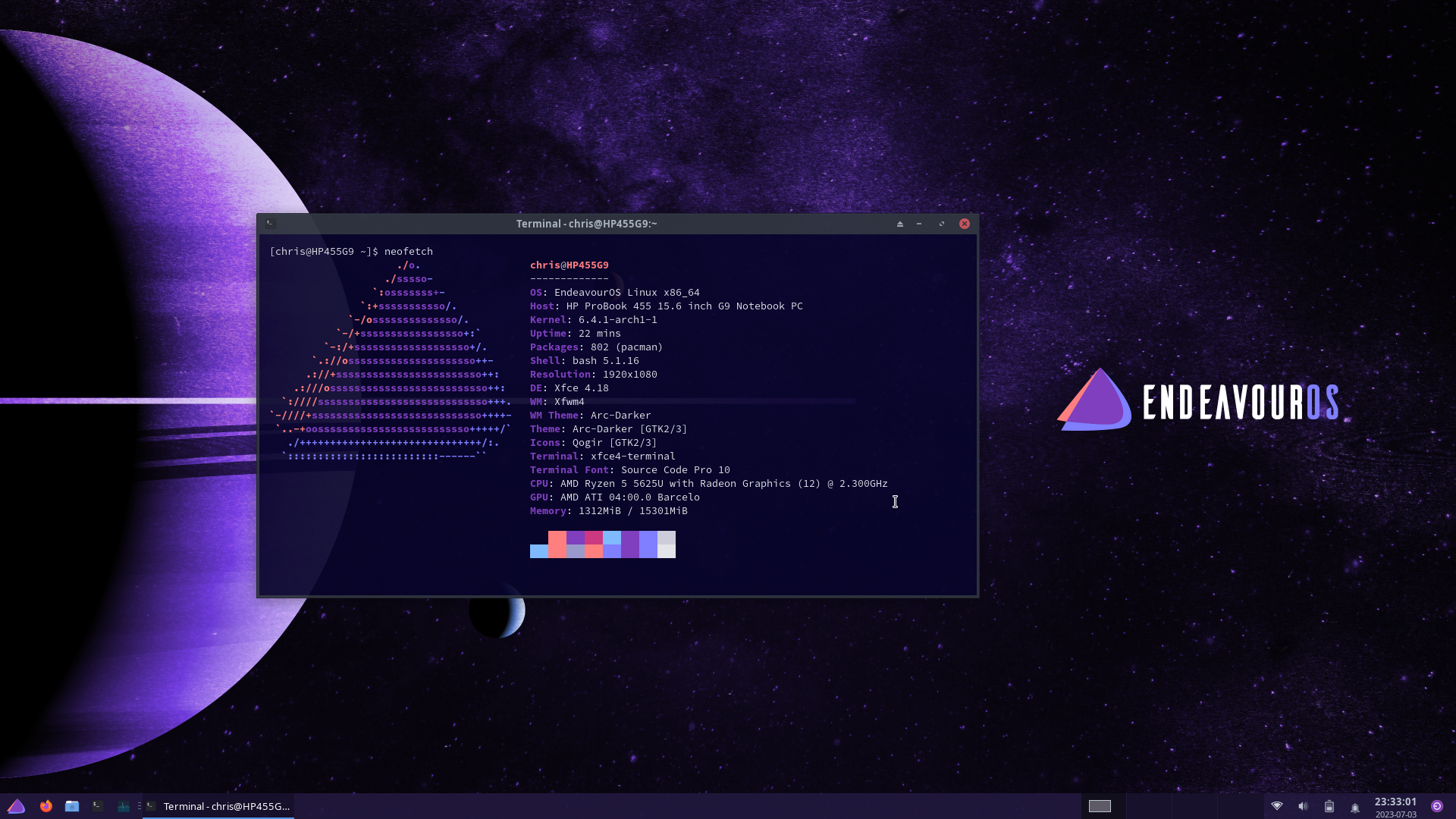Close the Terminal window
This screenshot has height=819, width=1456.
965,224
